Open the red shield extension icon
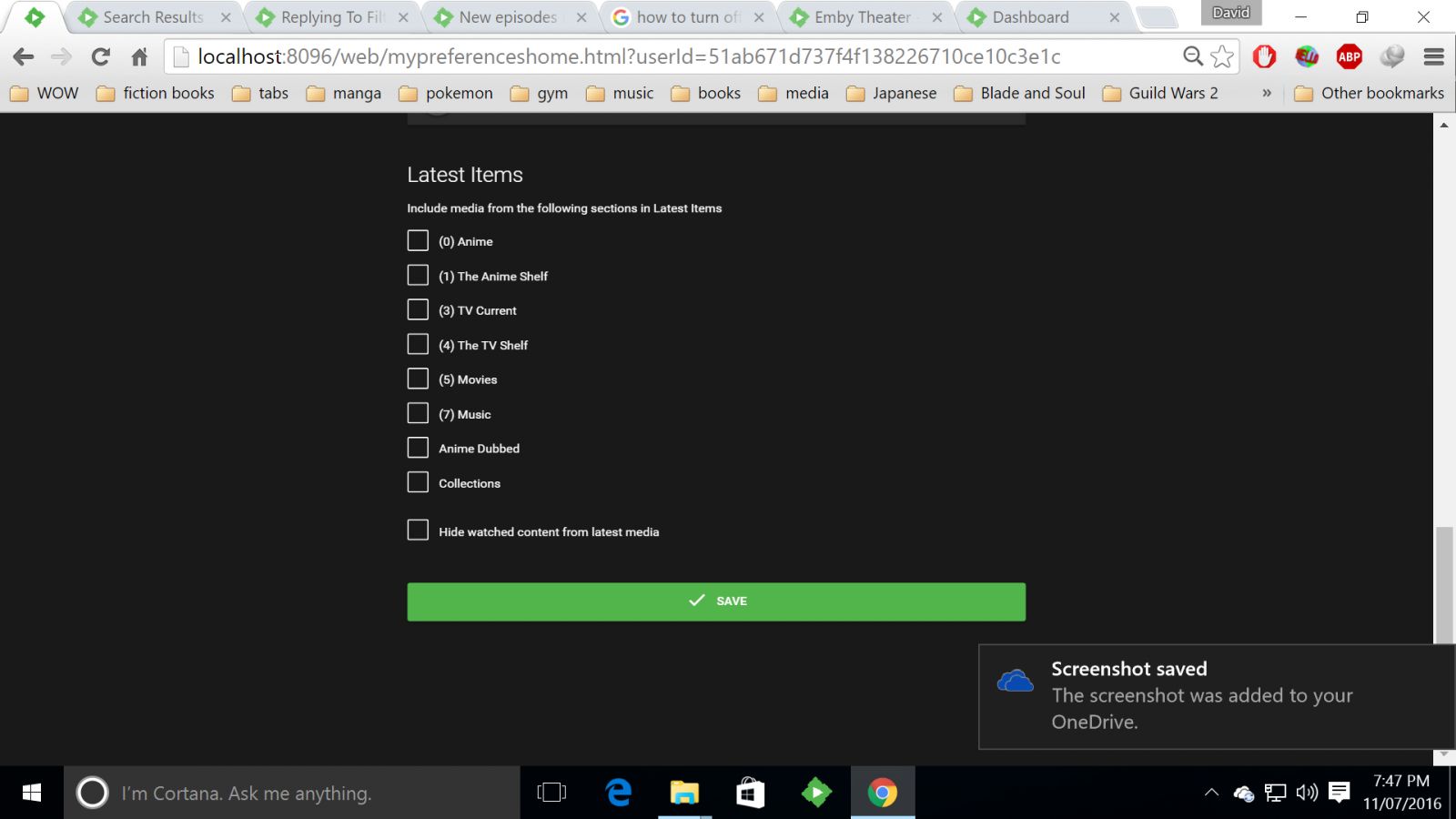 (1264, 56)
